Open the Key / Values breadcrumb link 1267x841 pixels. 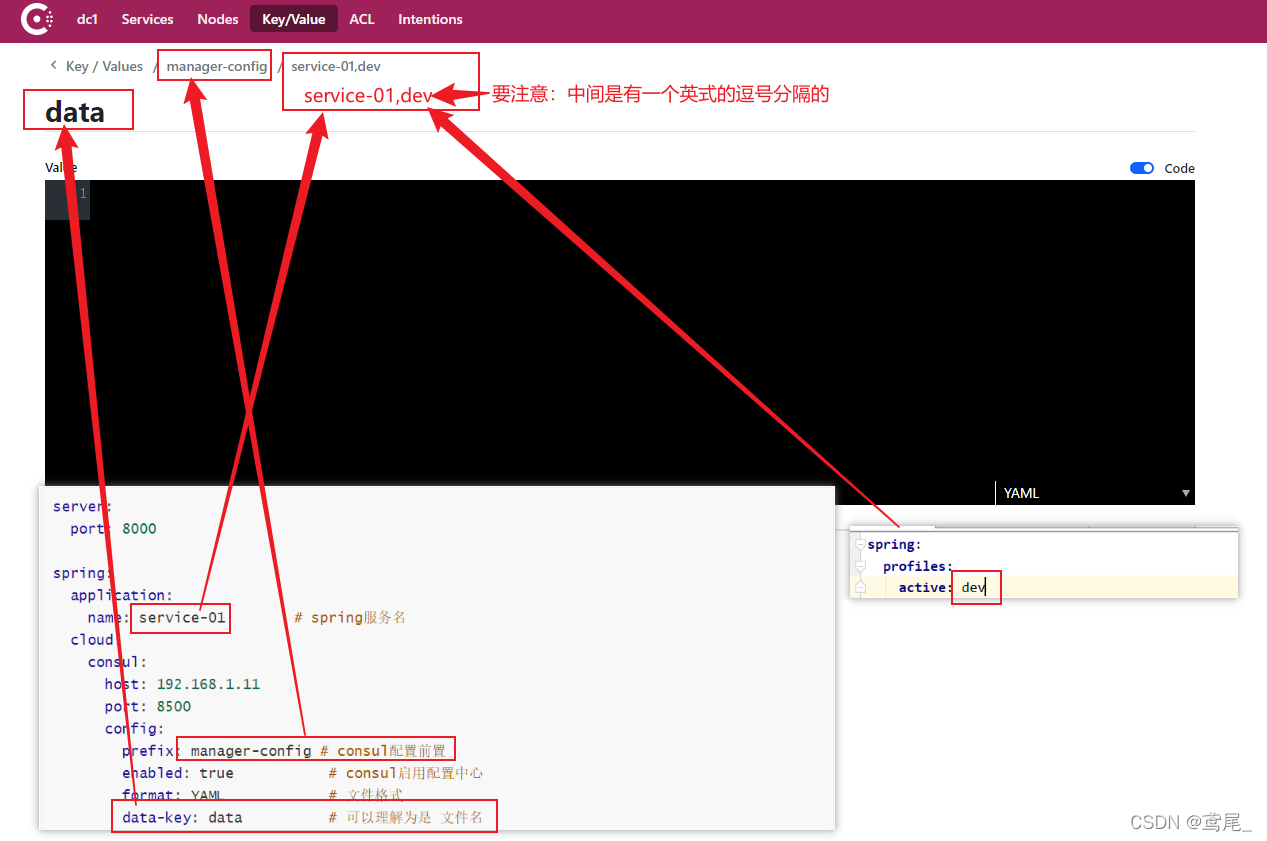pos(104,66)
